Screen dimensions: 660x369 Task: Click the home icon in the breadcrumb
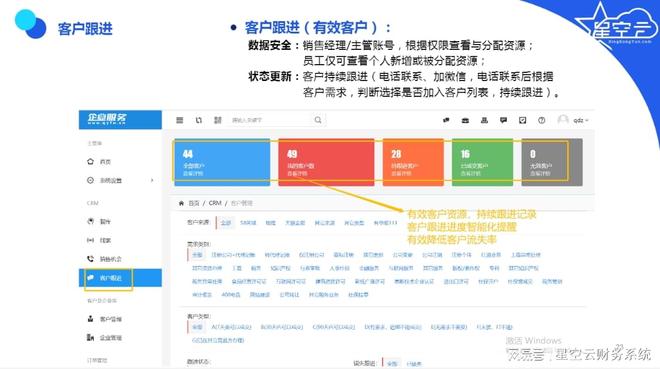click(181, 203)
